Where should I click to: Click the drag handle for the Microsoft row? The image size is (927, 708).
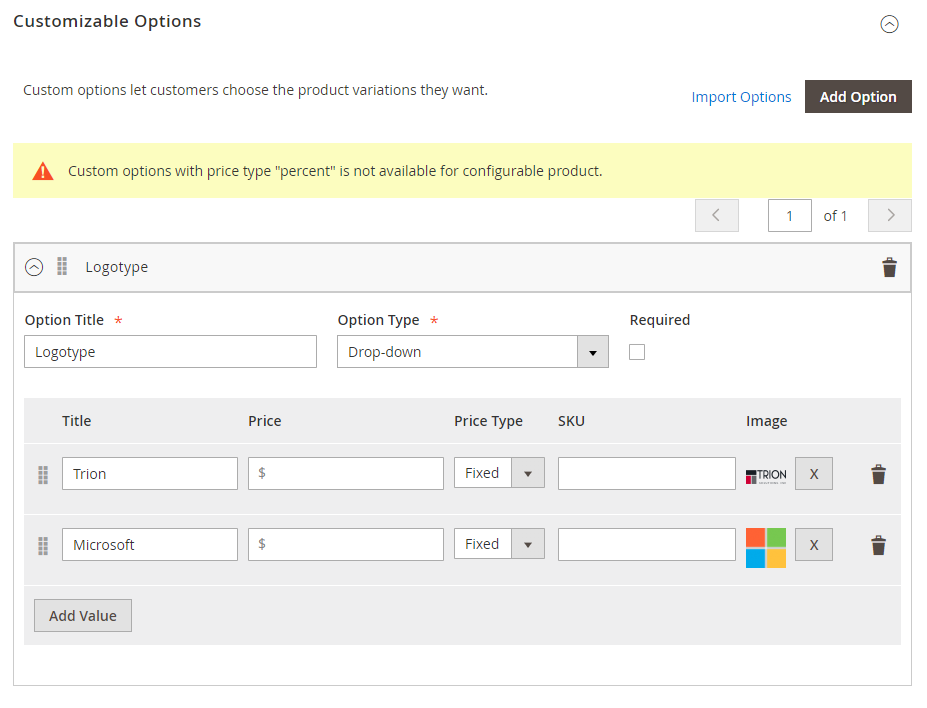pos(43,545)
